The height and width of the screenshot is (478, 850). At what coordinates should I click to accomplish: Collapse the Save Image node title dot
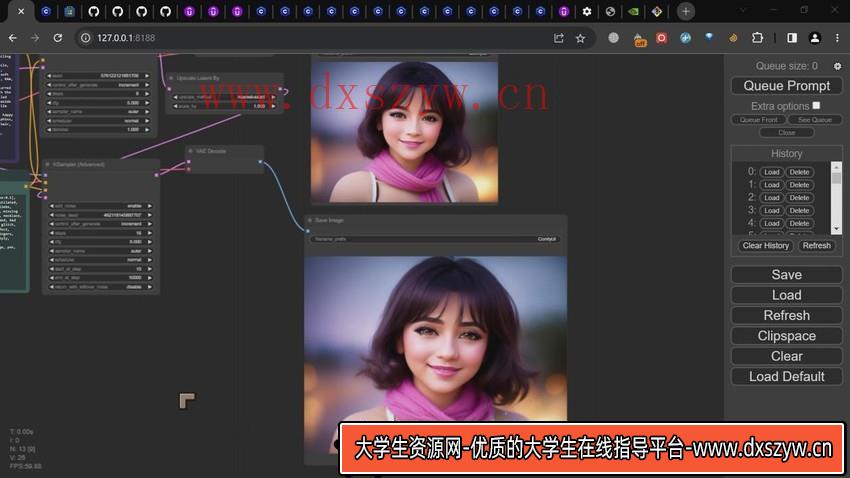(310, 221)
